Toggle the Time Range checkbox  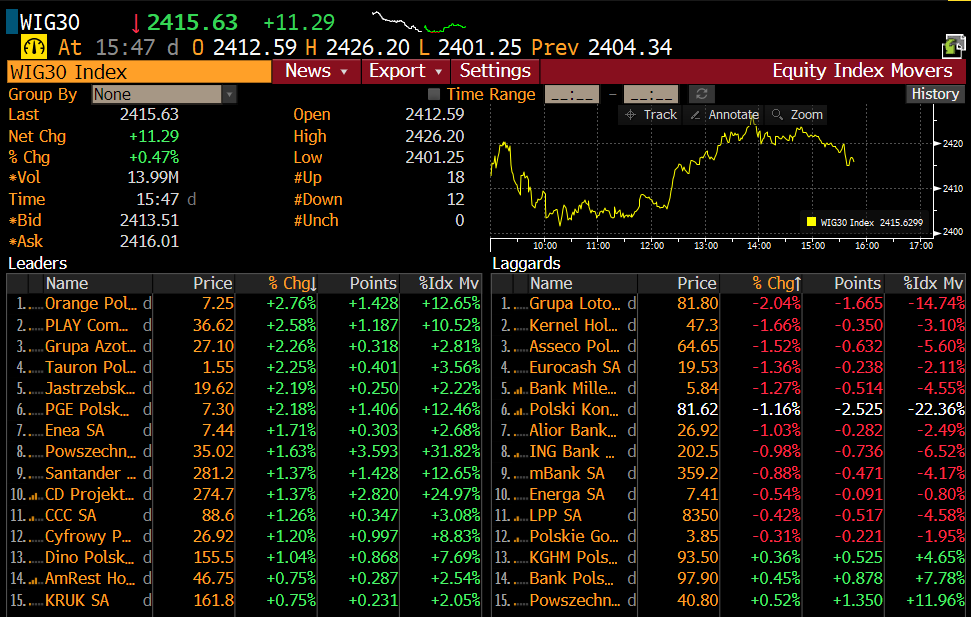coord(434,94)
